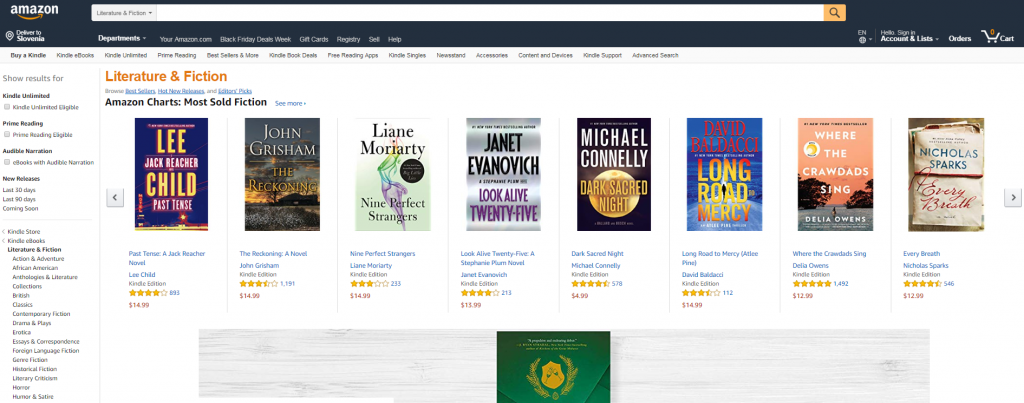Screen dimensions: 1024x403
Task: Click the Registry link
Action: tap(348, 39)
